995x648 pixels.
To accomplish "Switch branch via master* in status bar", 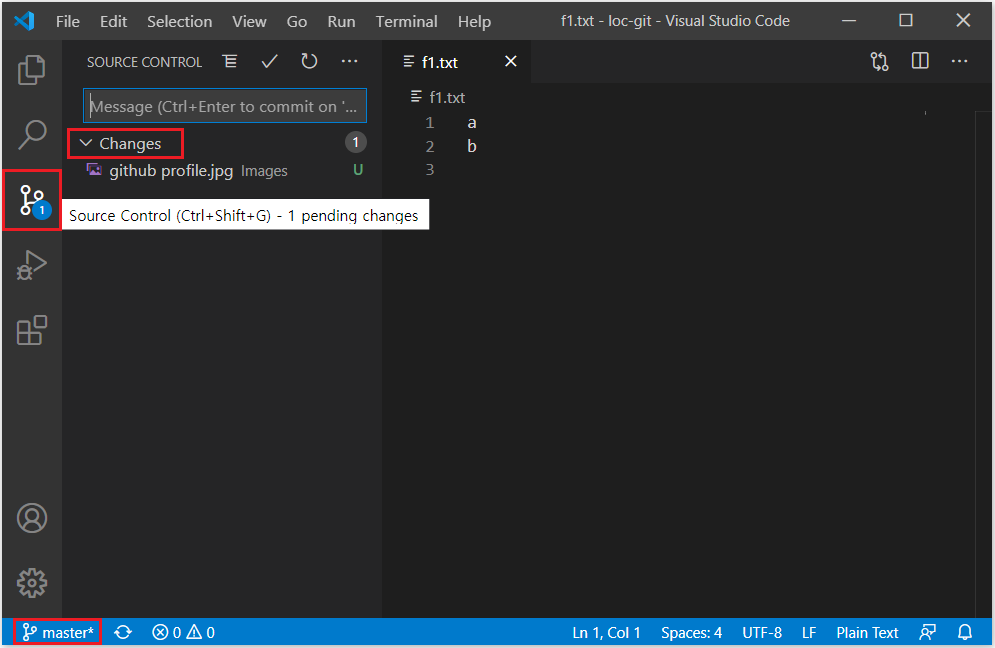I will (58, 632).
